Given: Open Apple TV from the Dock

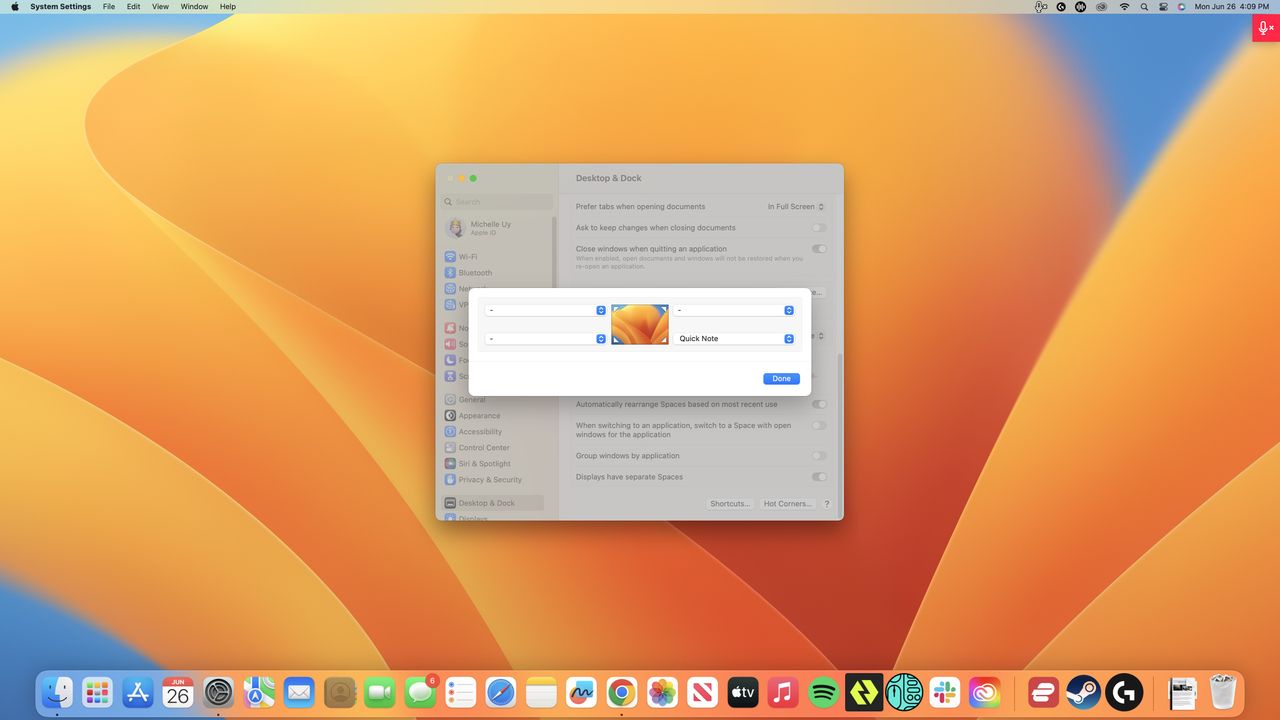Looking at the screenshot, I should coord(743,692).
